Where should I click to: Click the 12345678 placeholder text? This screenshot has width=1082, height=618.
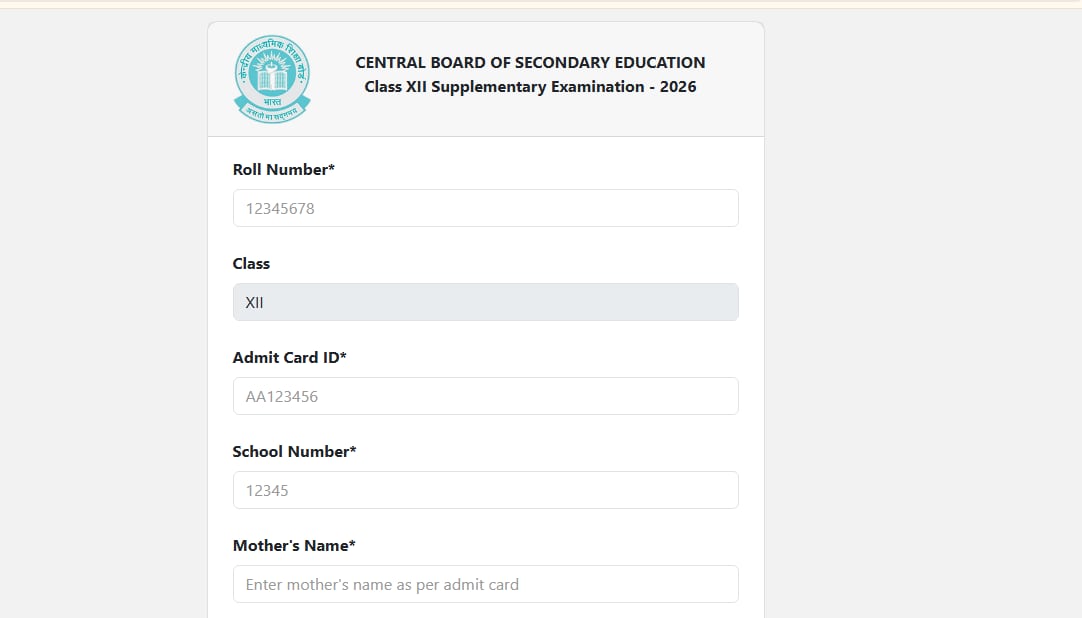(280, 209)
